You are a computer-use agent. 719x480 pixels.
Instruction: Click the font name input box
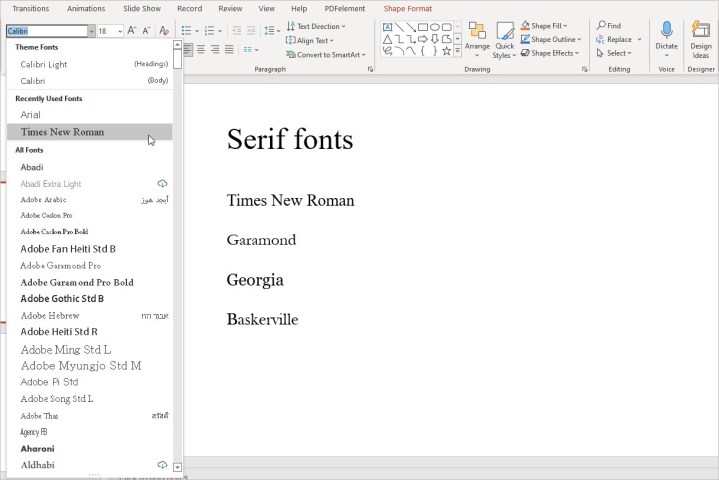pyautogui.click(x=46, y=31)
